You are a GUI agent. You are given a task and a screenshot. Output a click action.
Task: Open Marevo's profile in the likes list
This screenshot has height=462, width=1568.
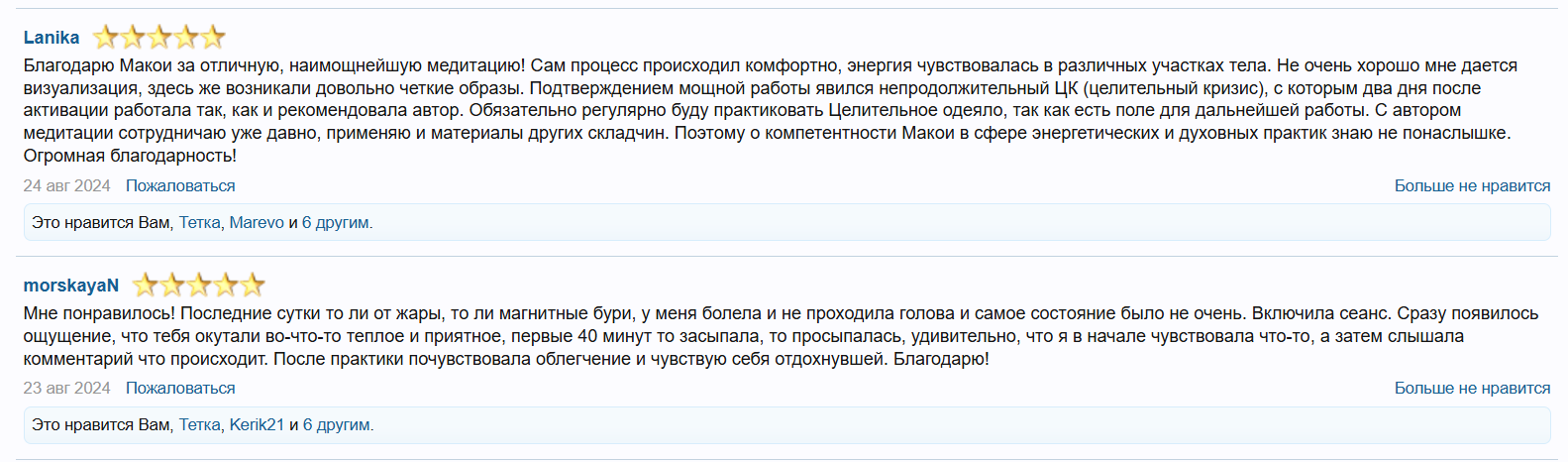(257, 223)
